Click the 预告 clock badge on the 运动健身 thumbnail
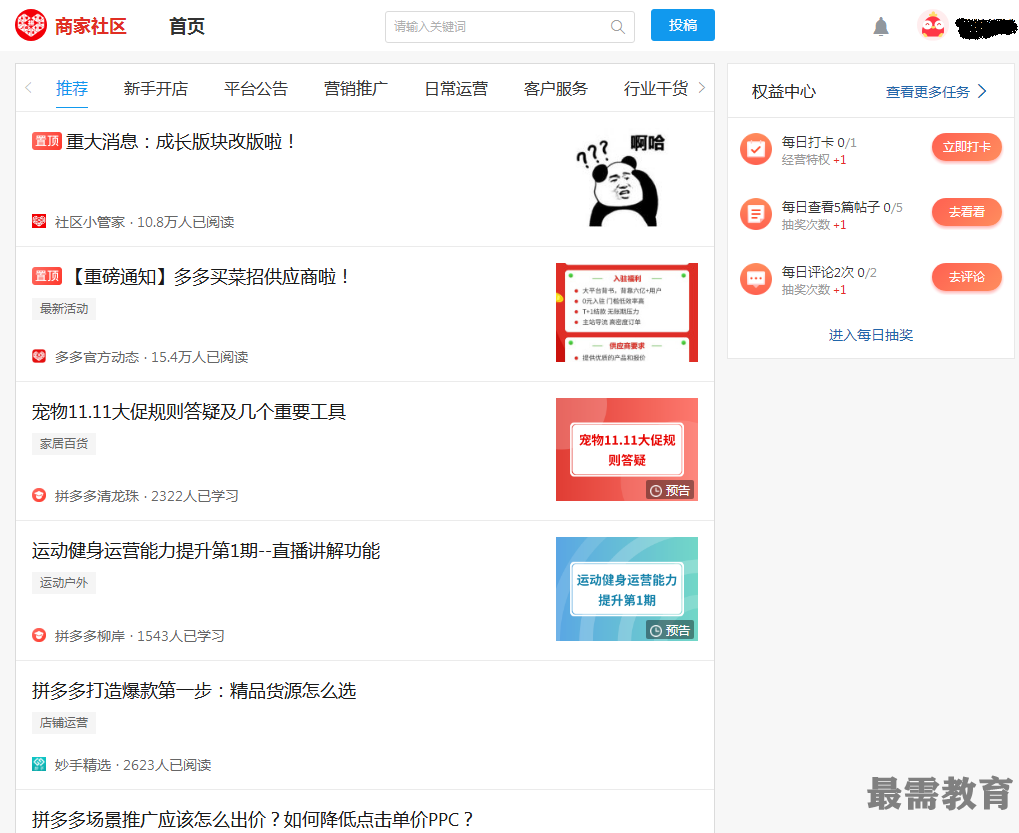This screenshot has width=1019, height=833. pyautogui.click(x=670, y=630)
